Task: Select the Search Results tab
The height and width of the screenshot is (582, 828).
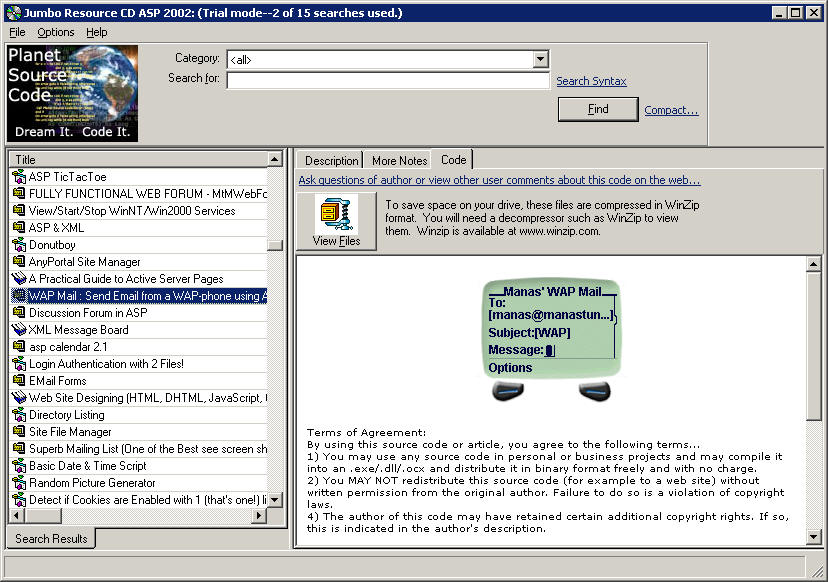Action: [51, 539]
